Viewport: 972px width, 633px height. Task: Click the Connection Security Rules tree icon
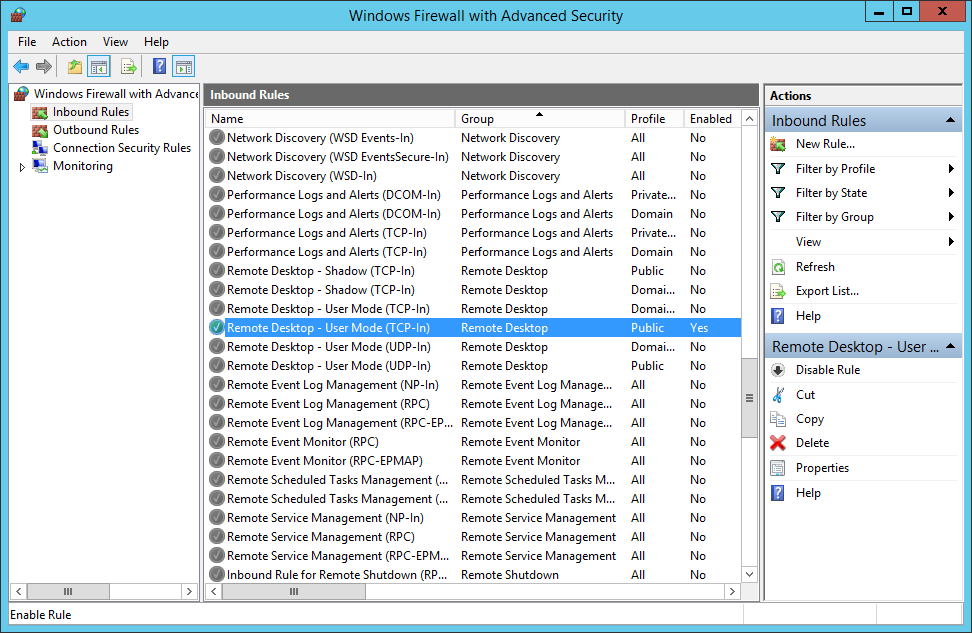40,148
